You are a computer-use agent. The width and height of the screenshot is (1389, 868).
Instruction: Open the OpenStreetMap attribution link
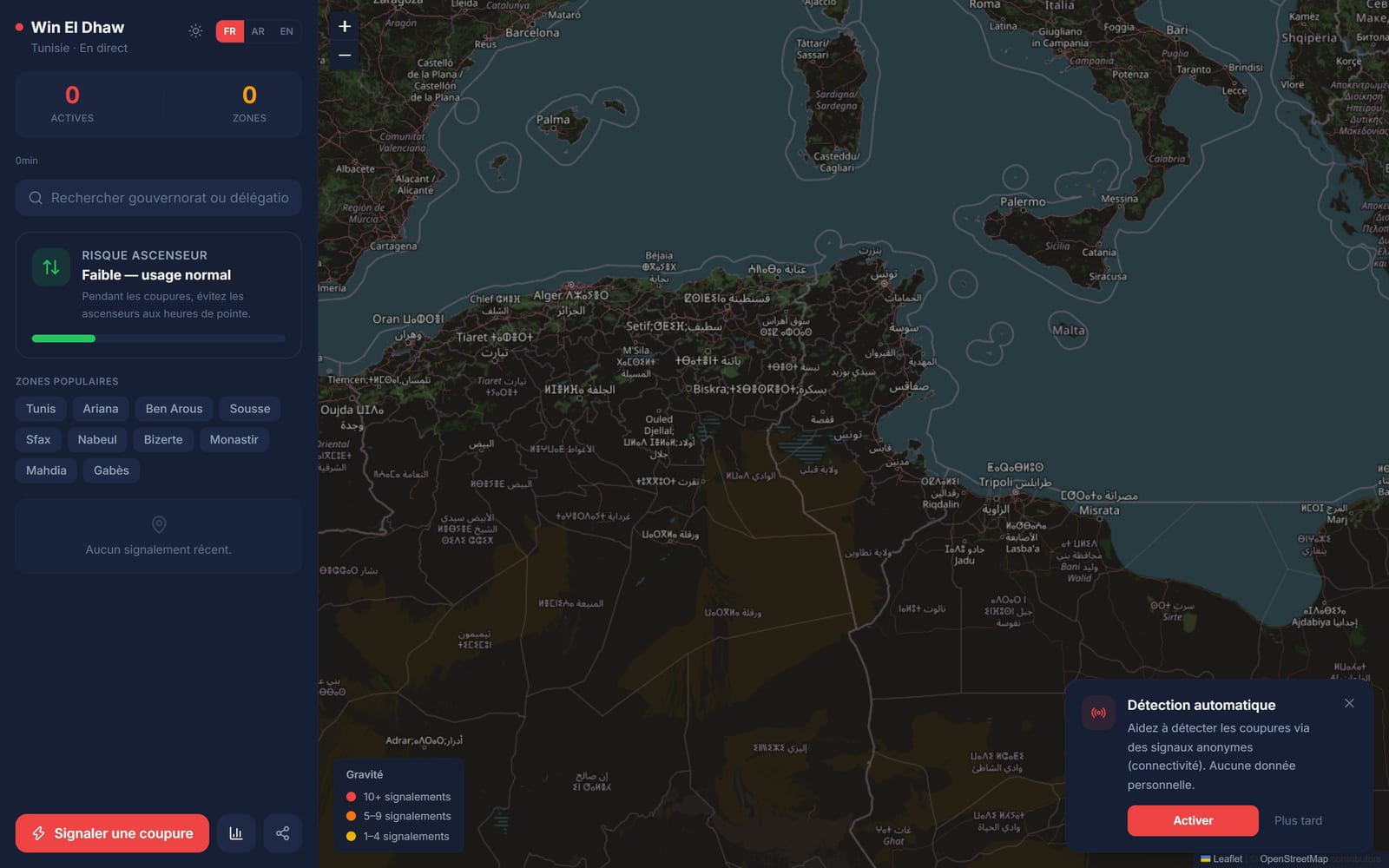coord(1294,858)
